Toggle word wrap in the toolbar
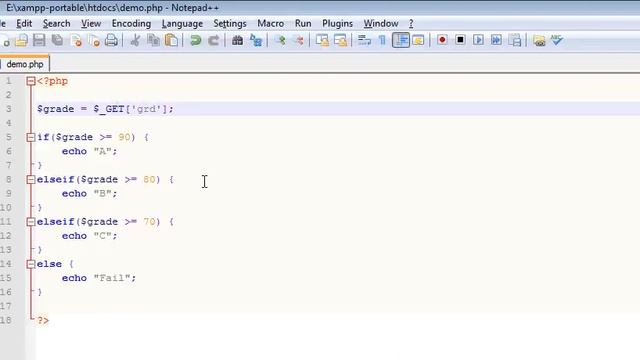 point(364,40)
